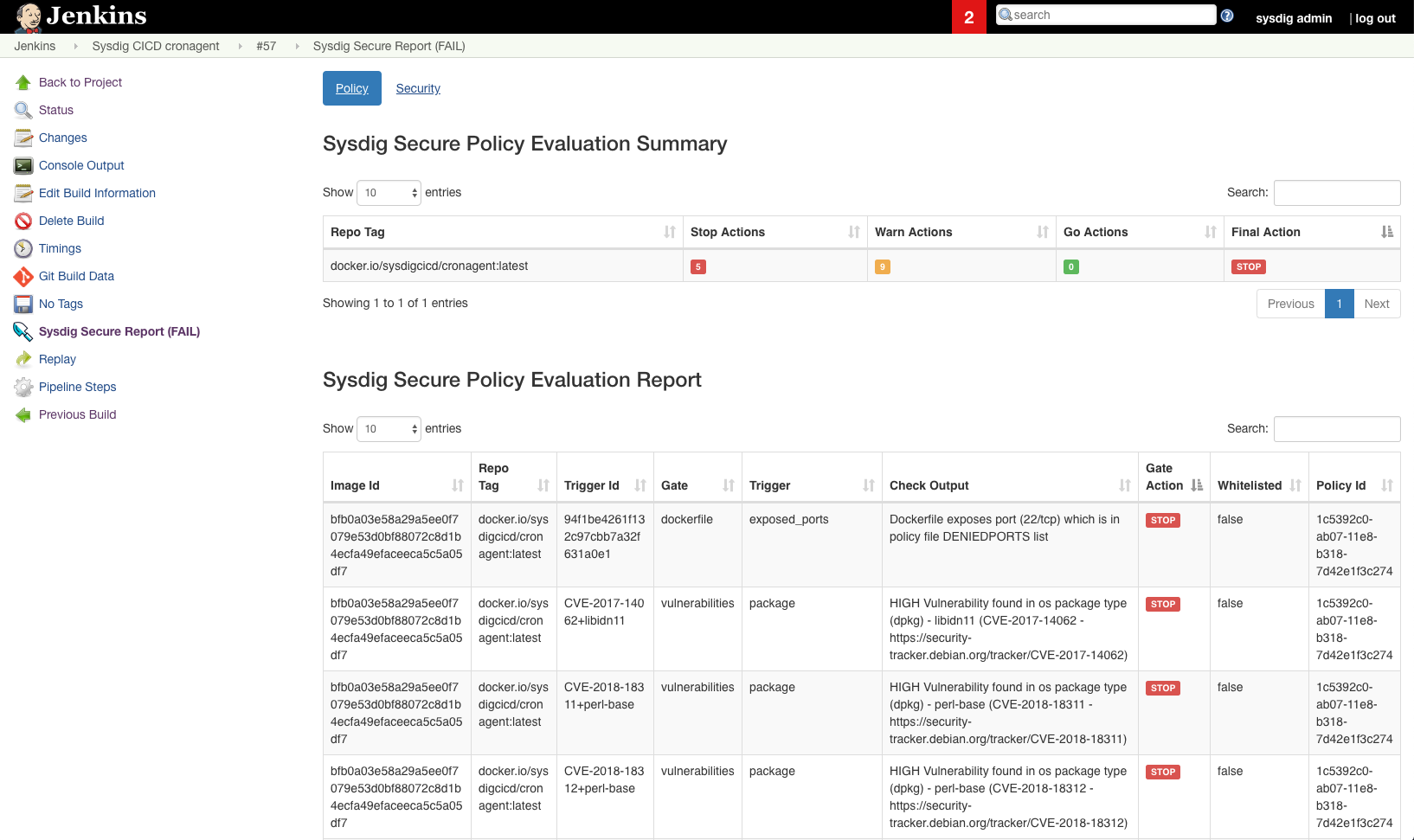The width and height of the screenshot is (1414, 840).
Task: Click pagination page 1 button
Action: coord(1339,304)
